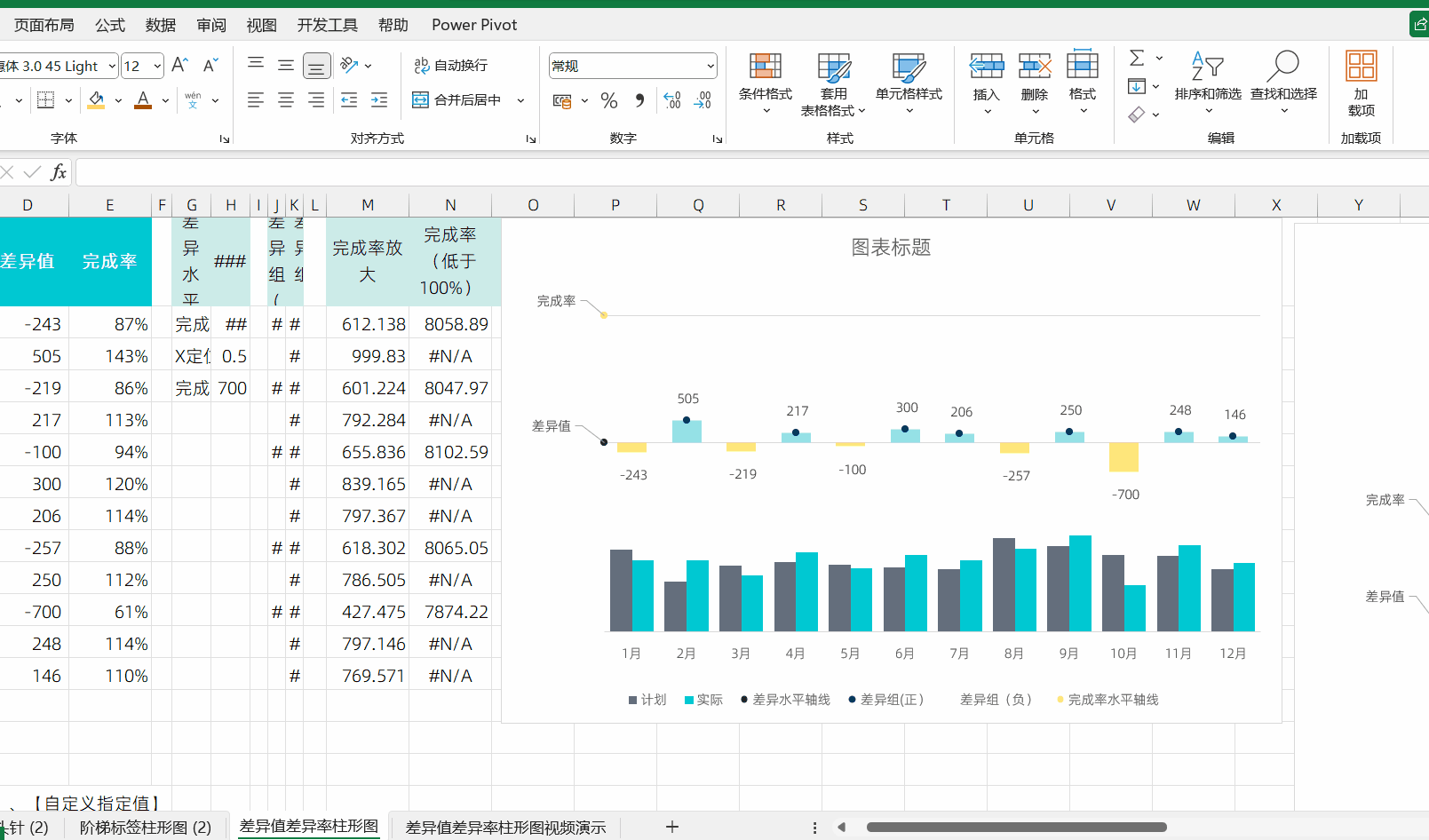Click the clear eraser icon
The height and width of the screenshot is (840, 1429).
tap(1137, 115)
